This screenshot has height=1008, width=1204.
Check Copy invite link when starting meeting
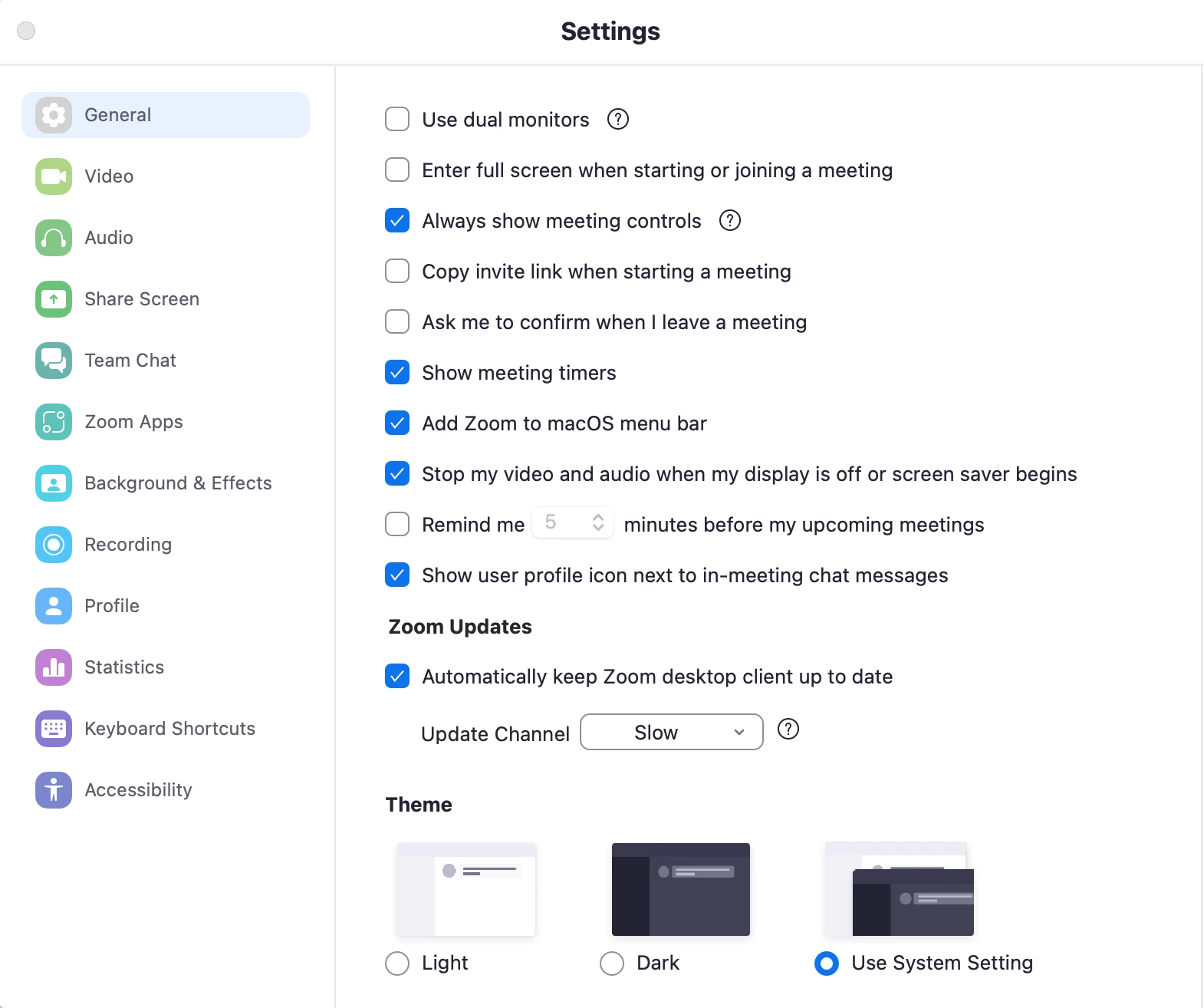[397, 271]
